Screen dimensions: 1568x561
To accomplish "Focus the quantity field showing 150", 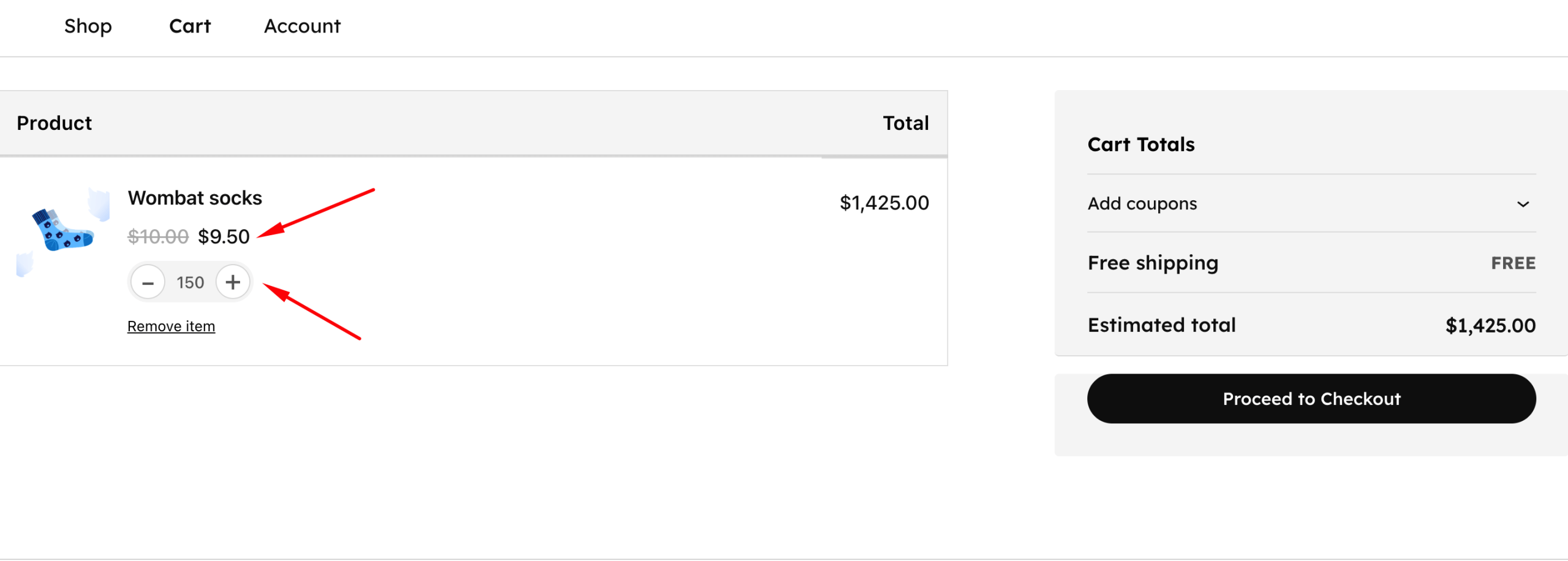I will coord(190,283).
